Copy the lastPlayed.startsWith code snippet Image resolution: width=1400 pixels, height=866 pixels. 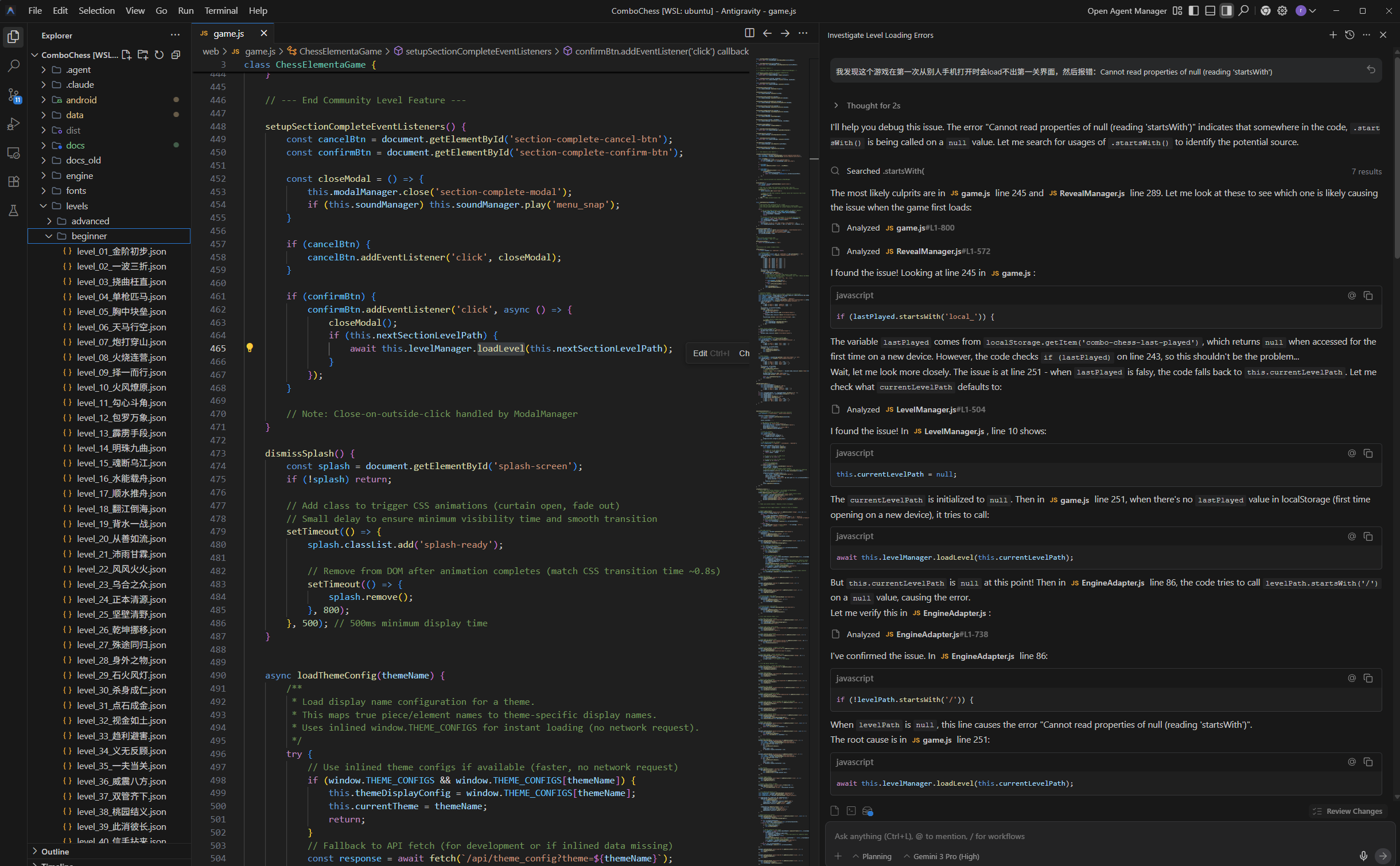[1368, 295]
